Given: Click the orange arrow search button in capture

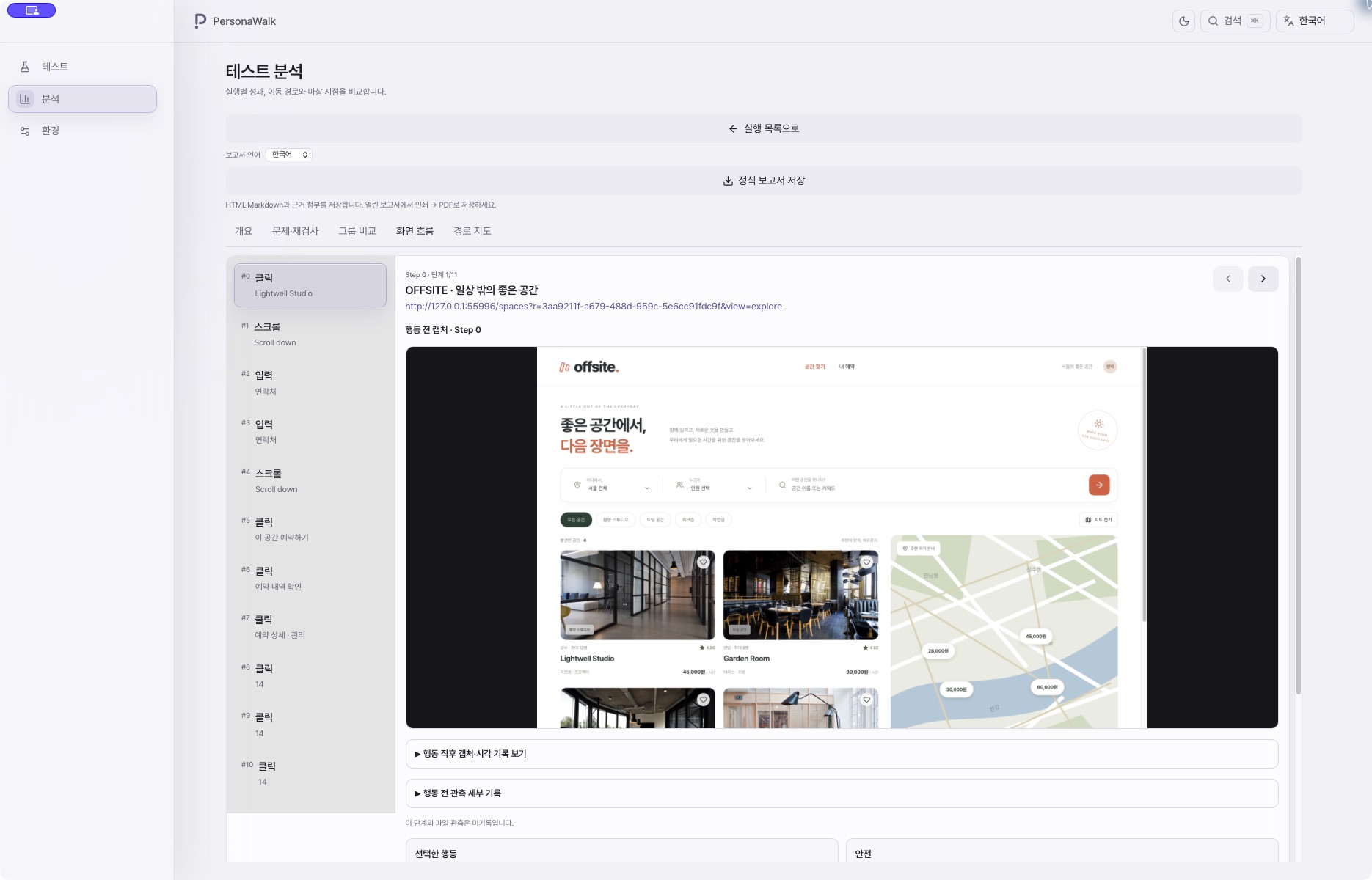Looking at the screenshot, I should [1098, 485].
